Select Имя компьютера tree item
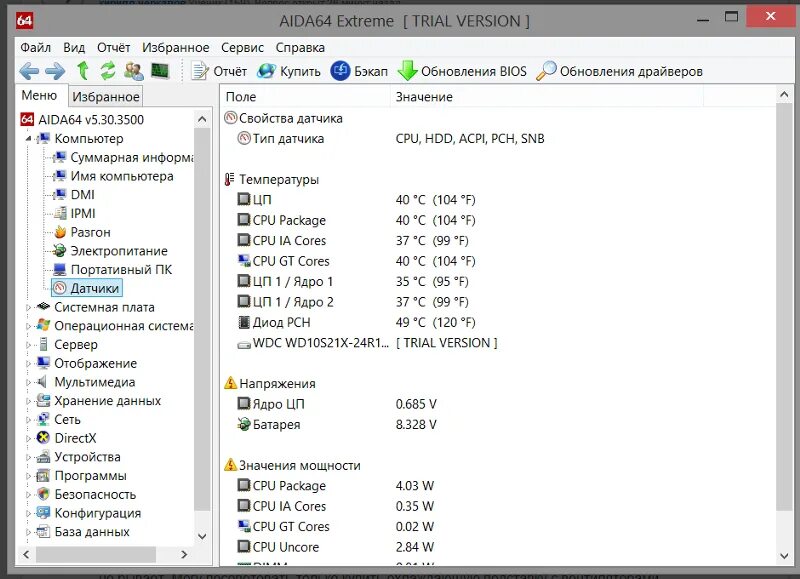This screenshot has height=579, width=800. pos(113,176)
